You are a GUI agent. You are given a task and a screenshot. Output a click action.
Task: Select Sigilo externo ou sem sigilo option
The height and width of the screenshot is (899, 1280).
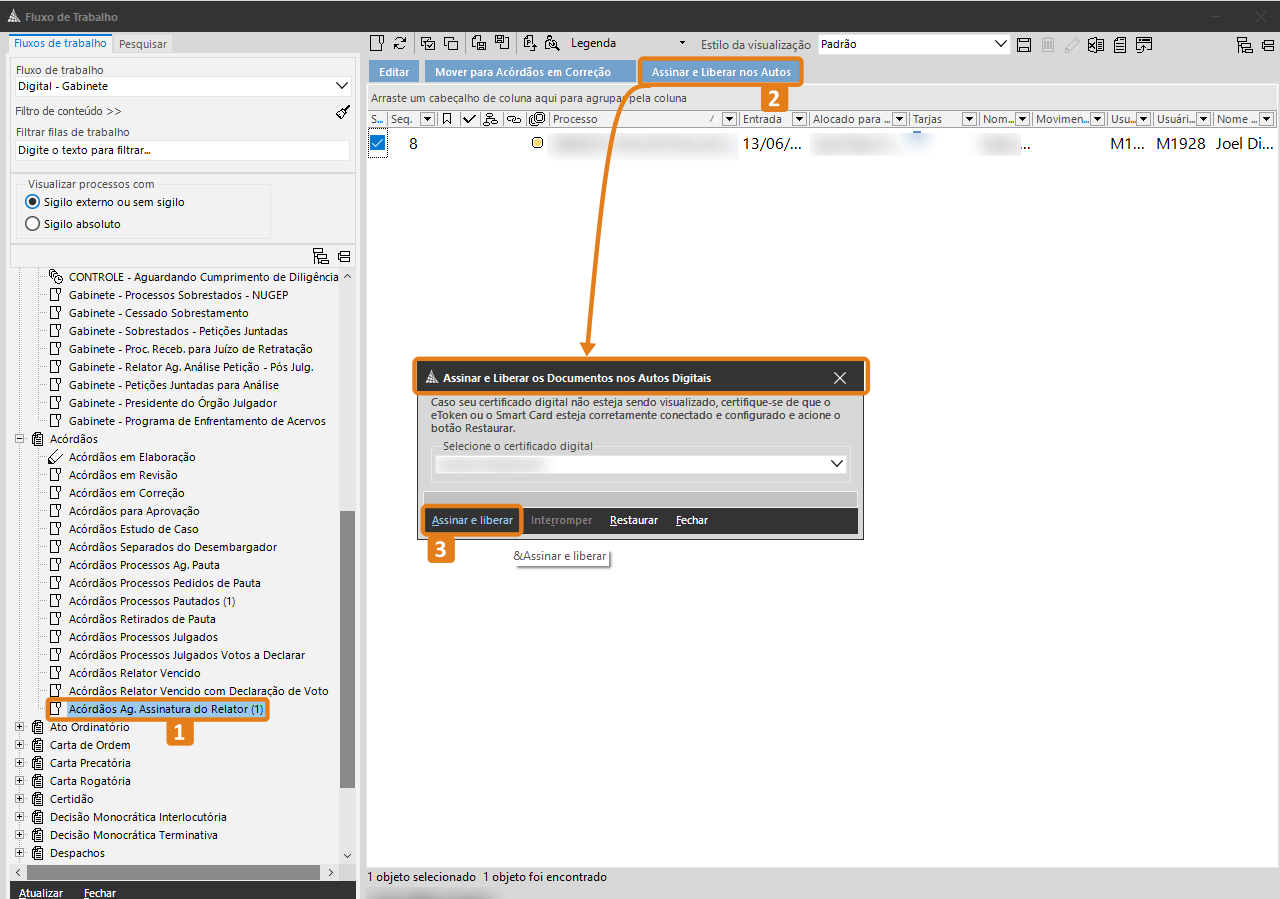pyautogui.click(x=33, y=202)
